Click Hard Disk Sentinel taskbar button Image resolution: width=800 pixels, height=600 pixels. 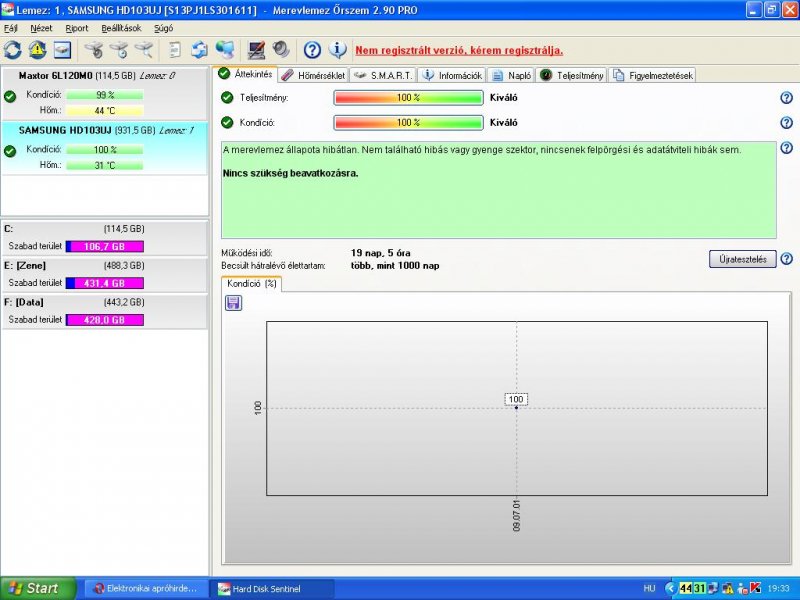272,588
